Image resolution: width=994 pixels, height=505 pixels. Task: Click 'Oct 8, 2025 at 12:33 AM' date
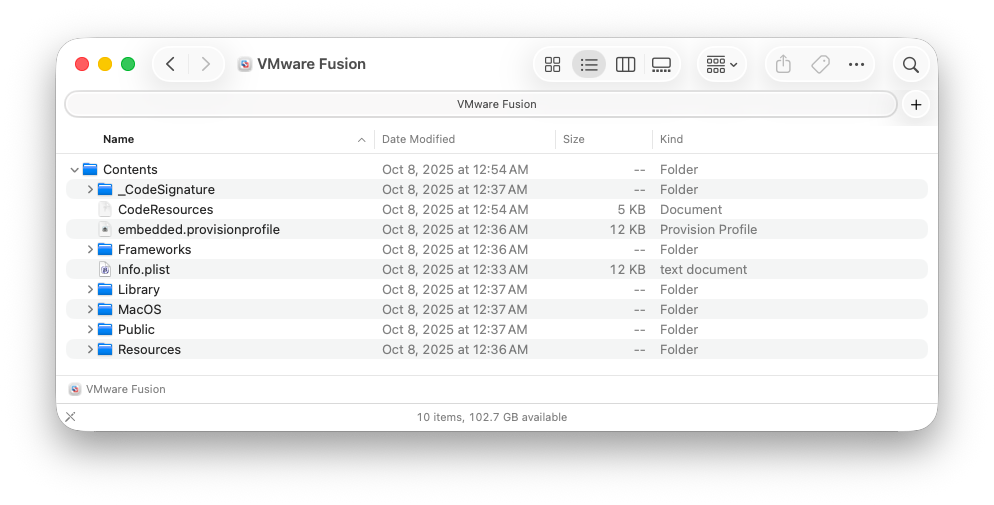(455, 269)
